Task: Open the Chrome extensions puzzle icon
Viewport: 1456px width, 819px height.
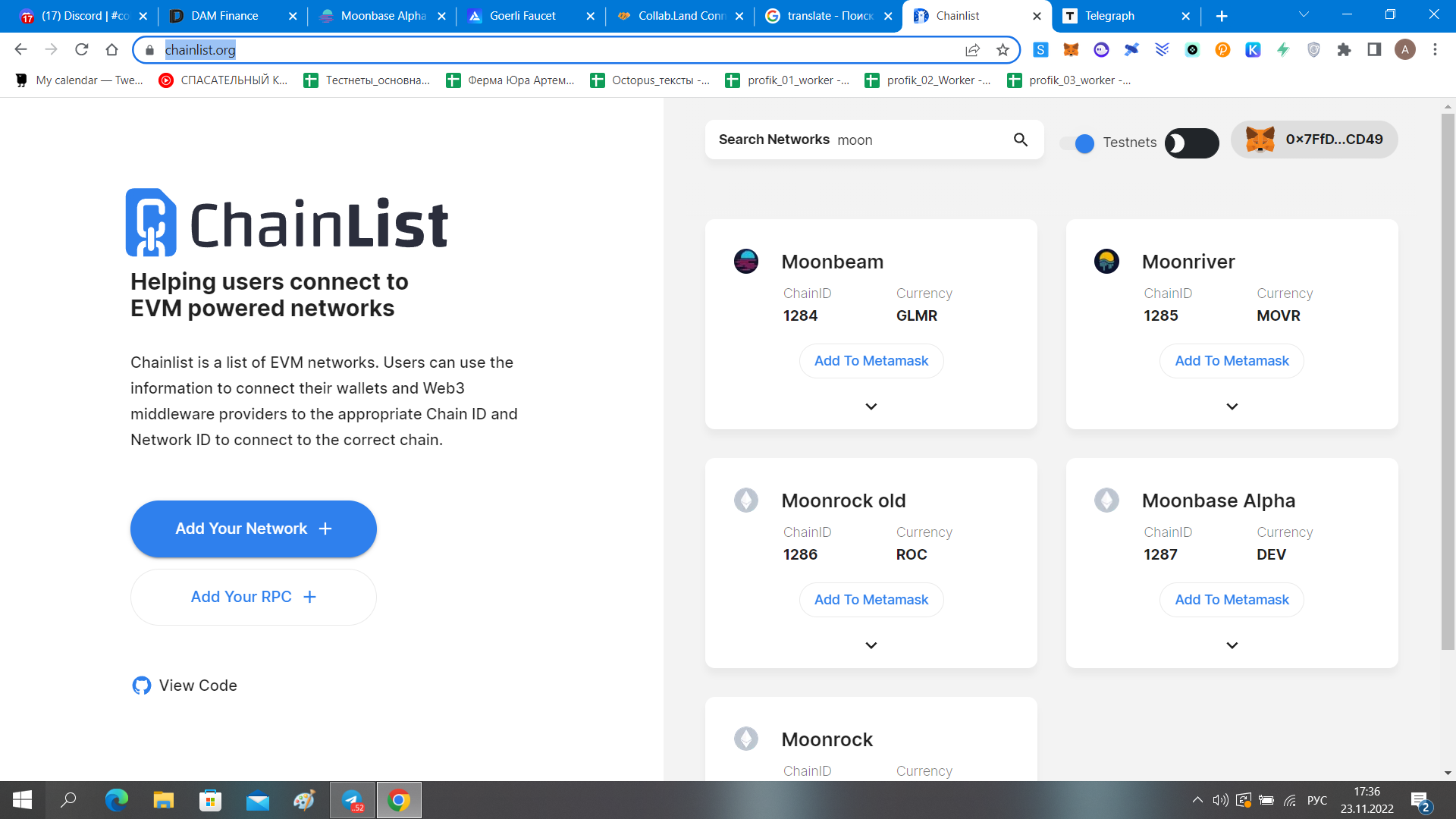Action: [1344, 50]
